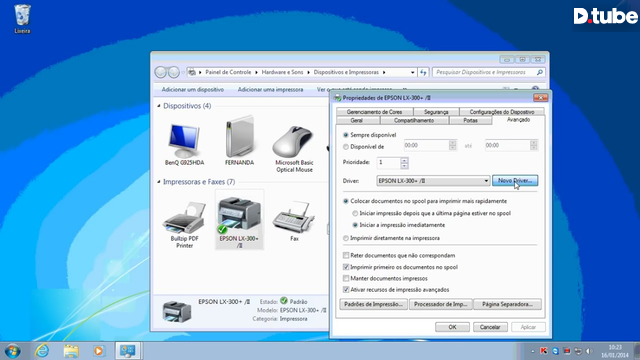Image resolution: width=640 pixels, height=360 pixels.
Task: Click the Prioridade number field
Action: click(x=388, y=163)
